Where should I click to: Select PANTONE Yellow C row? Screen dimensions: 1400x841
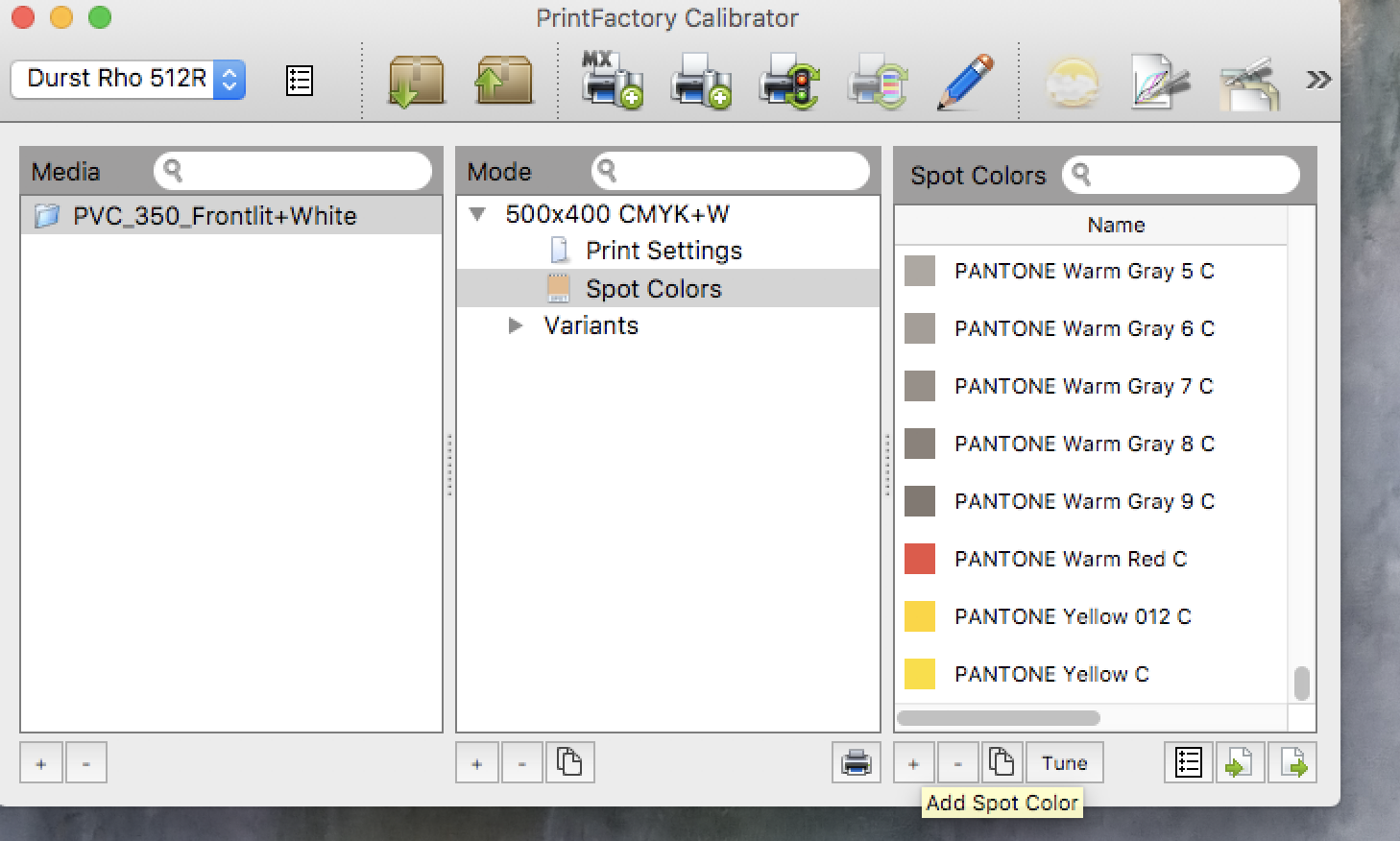tap(1091, 674)
